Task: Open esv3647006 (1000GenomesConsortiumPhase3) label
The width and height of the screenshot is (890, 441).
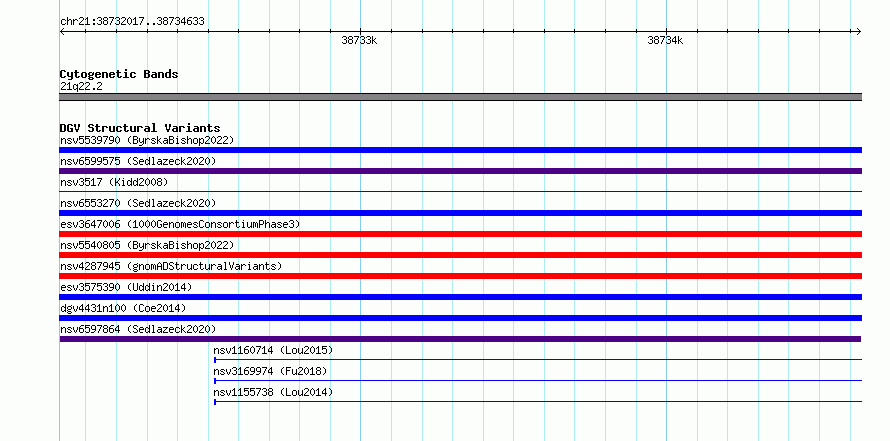Action: (x=180, y=224)
